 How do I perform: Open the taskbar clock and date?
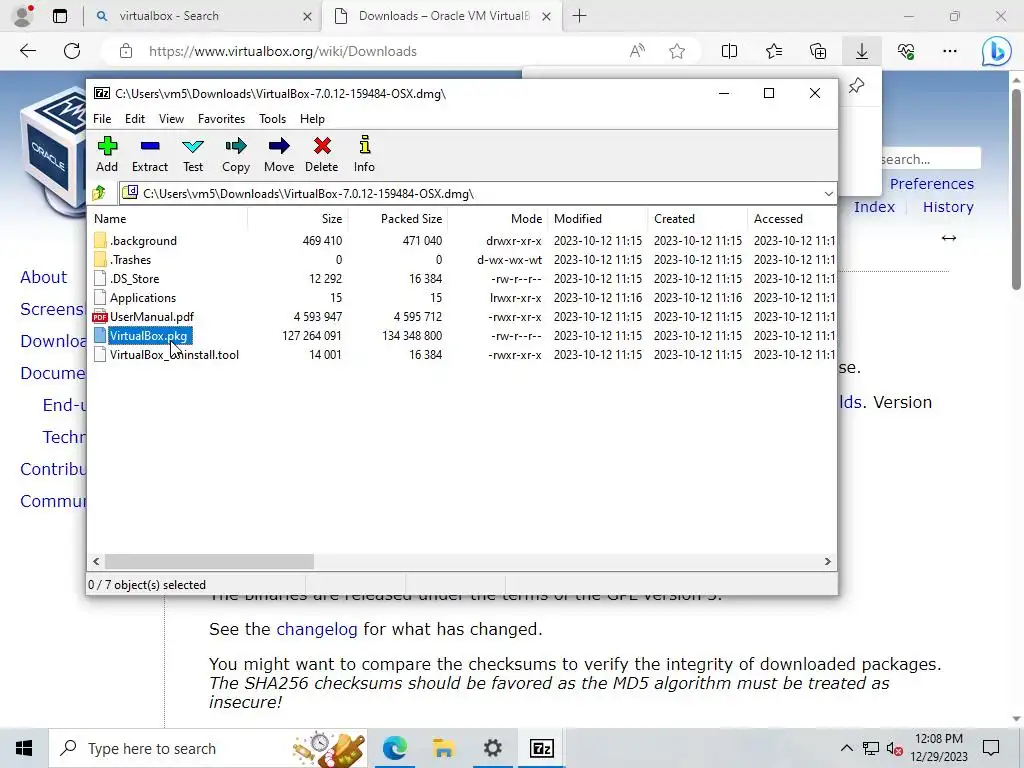938,748
